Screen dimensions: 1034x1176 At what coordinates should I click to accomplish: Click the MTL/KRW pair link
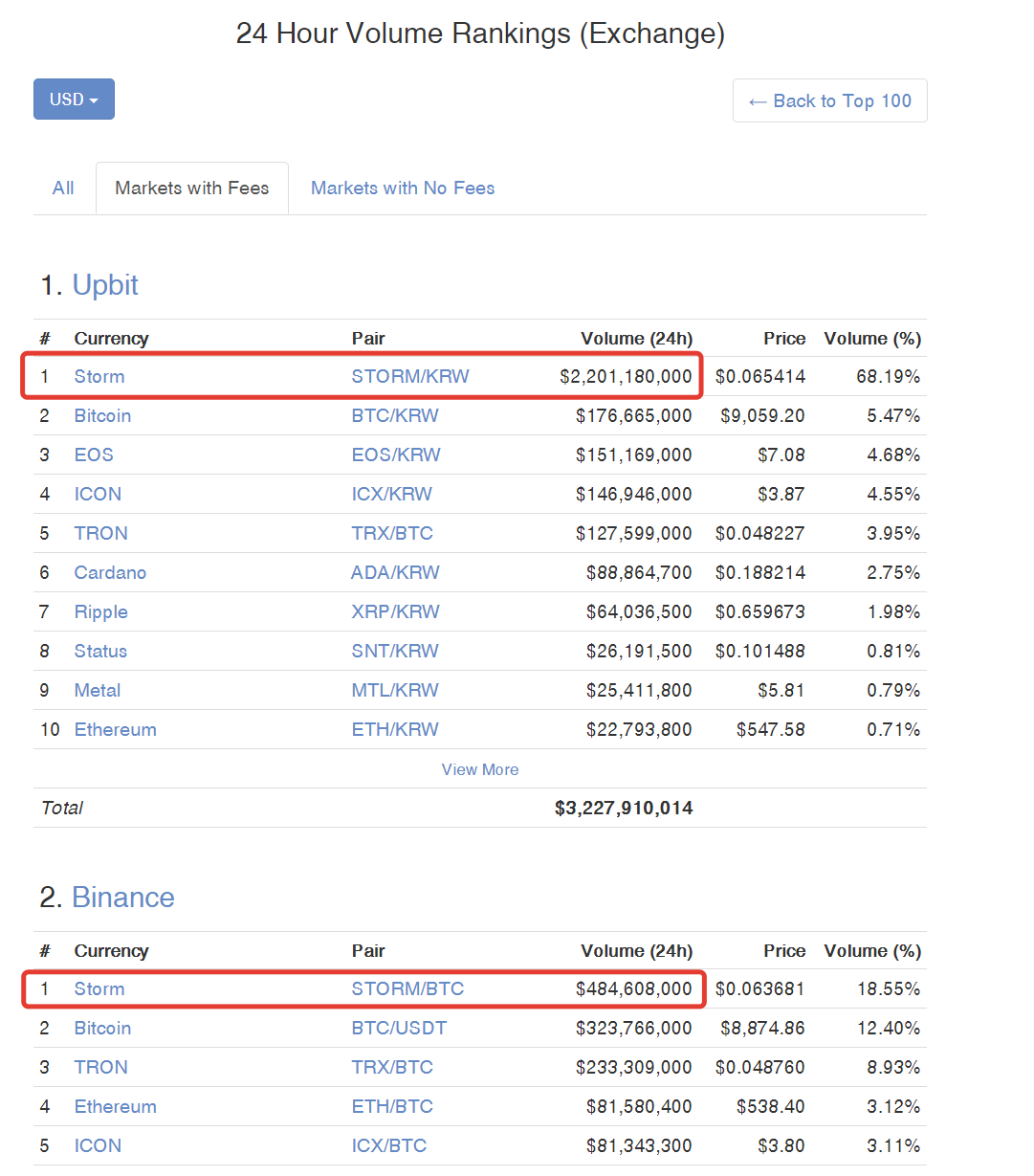(x=395, y=691)
